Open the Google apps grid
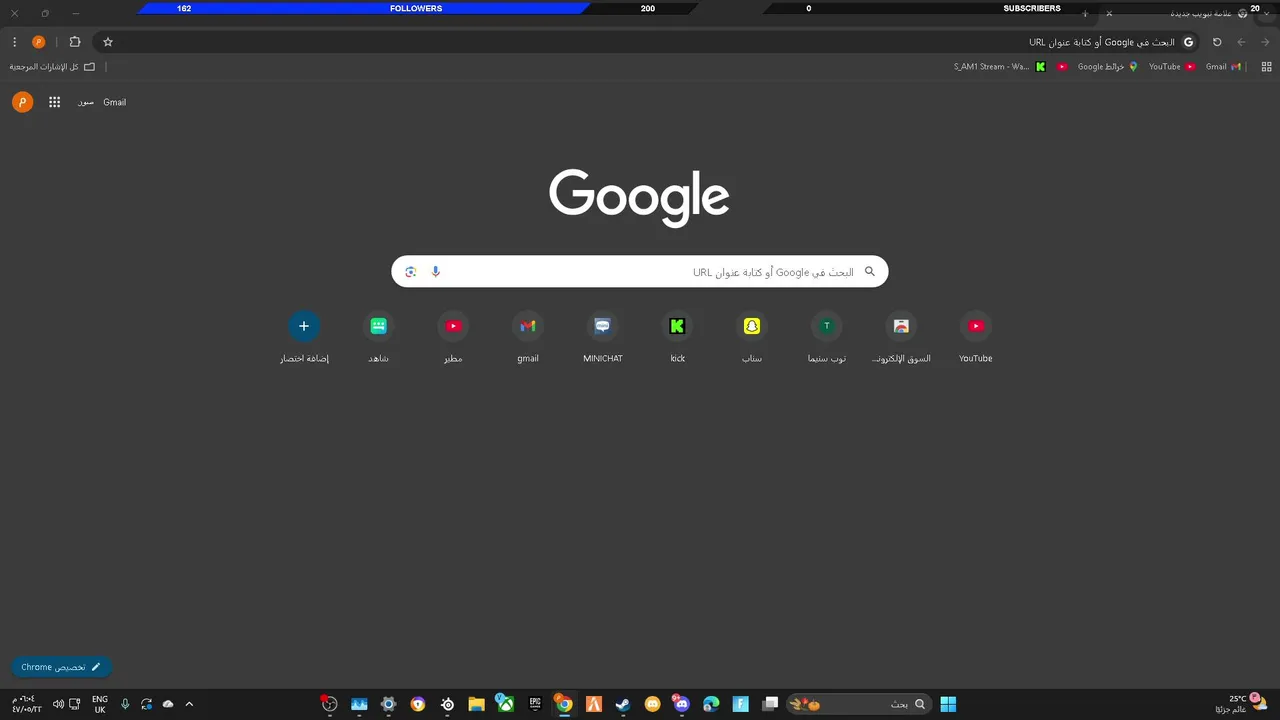1280x720 pixels. point(55,102)
